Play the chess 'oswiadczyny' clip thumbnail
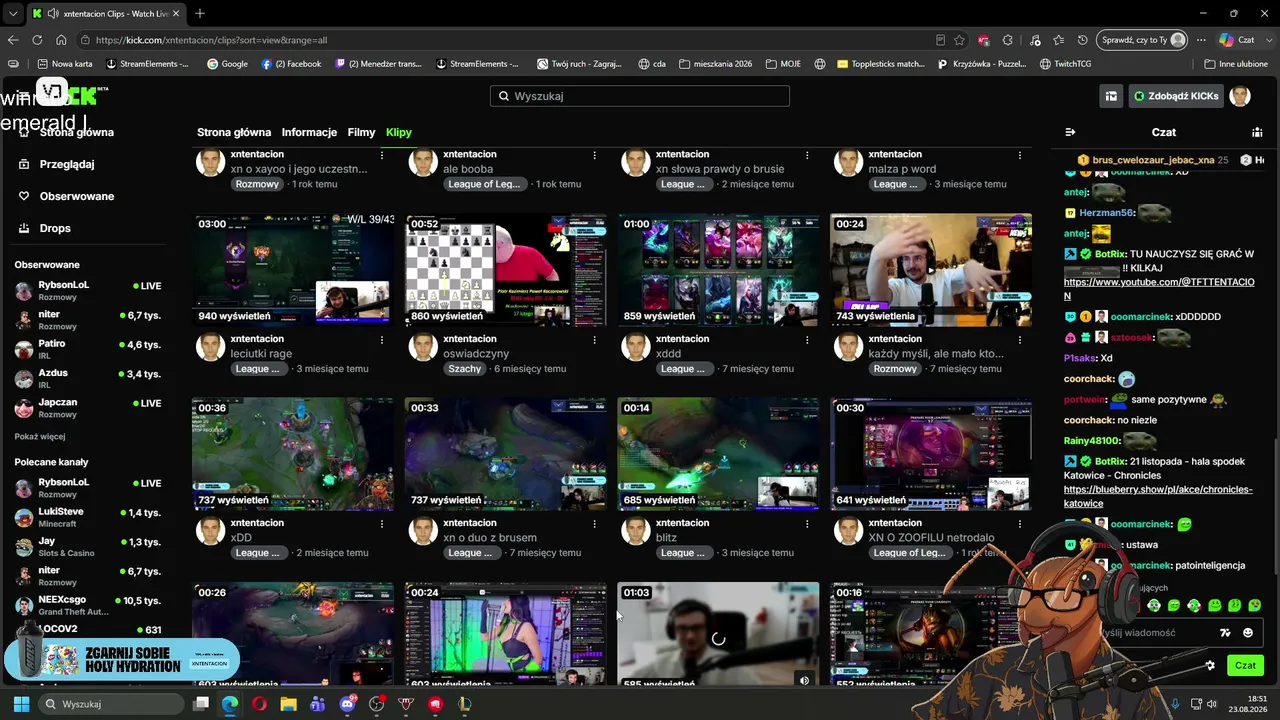1280x720 pixels. 506,270
